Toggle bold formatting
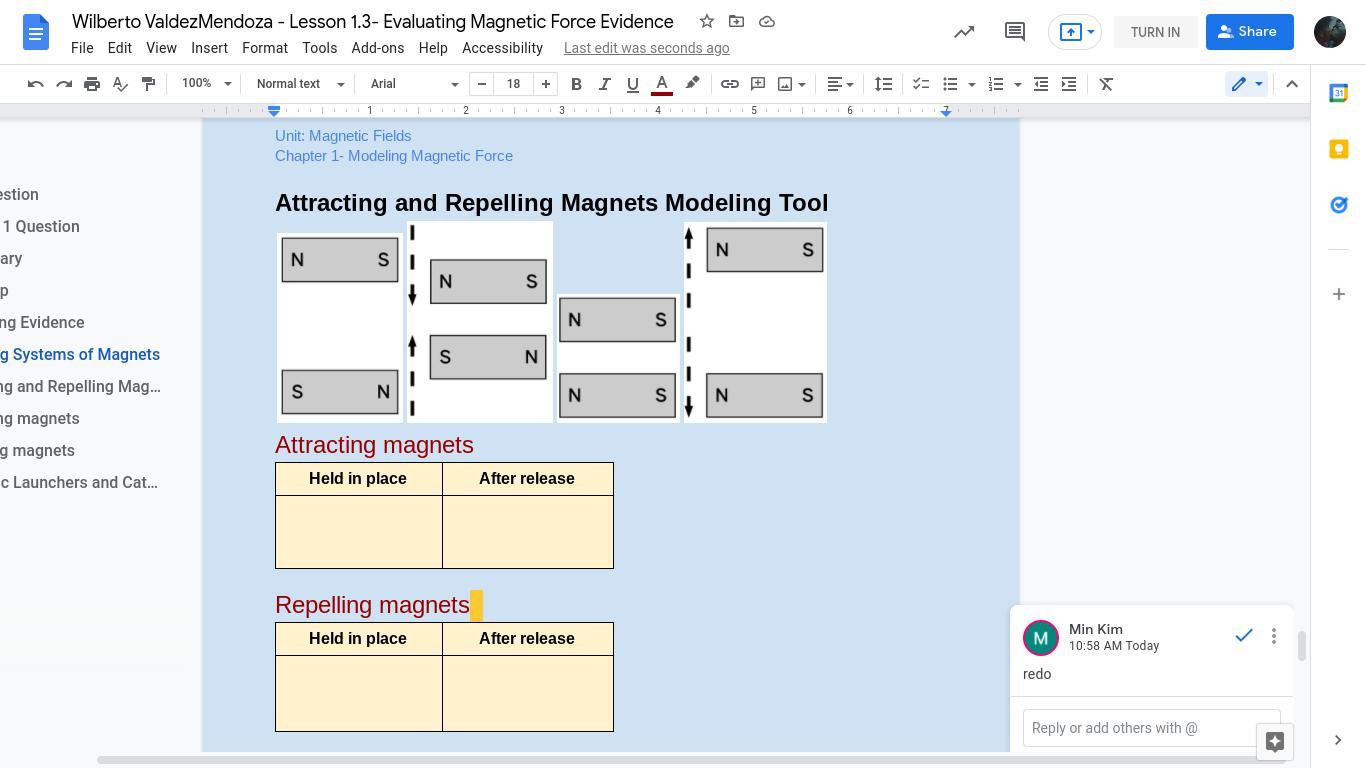1366x768 pixels. [x=576, y=84]
